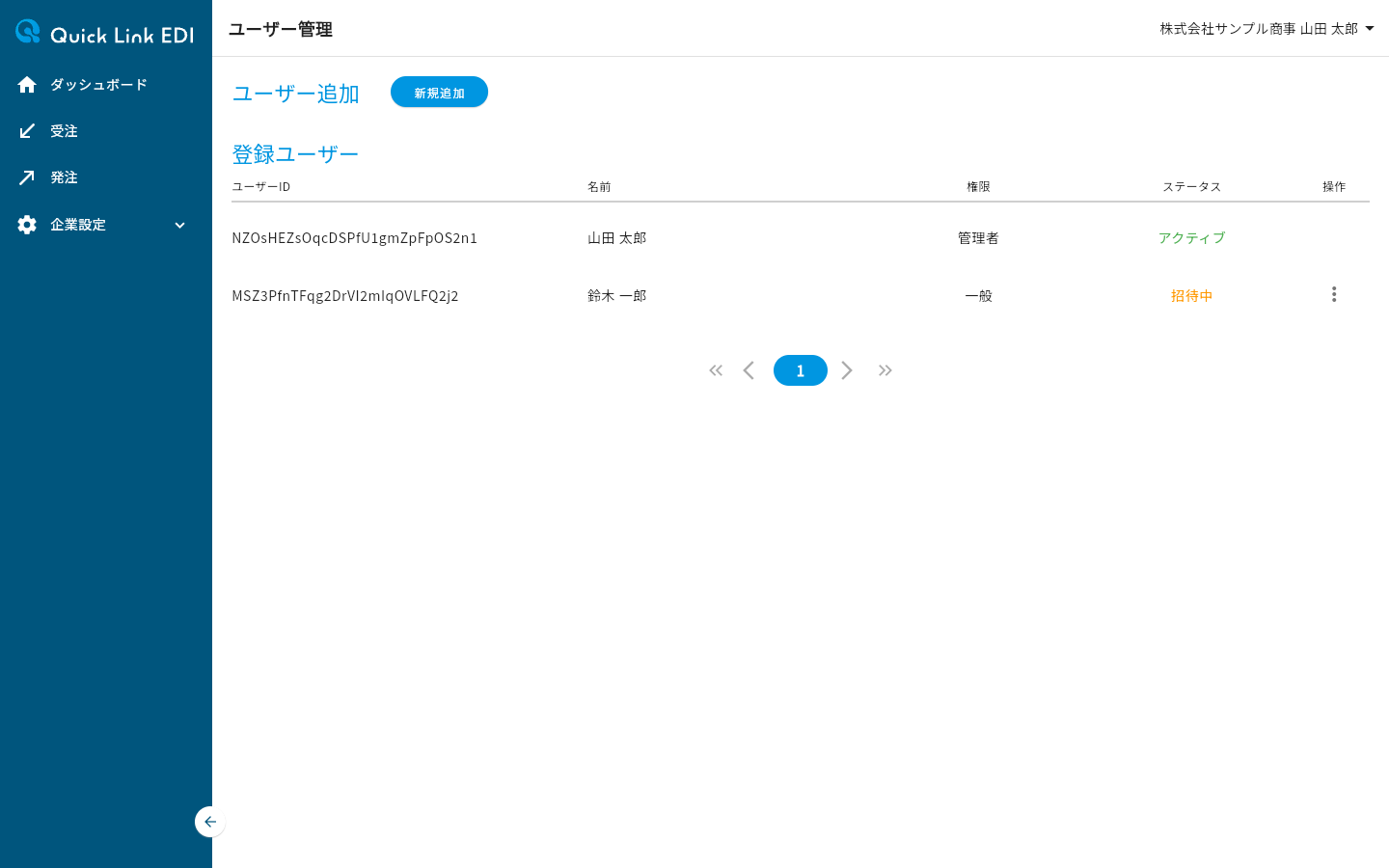
Task: Click the Quick Link EDI logo
Action: [x=104, y=33]
